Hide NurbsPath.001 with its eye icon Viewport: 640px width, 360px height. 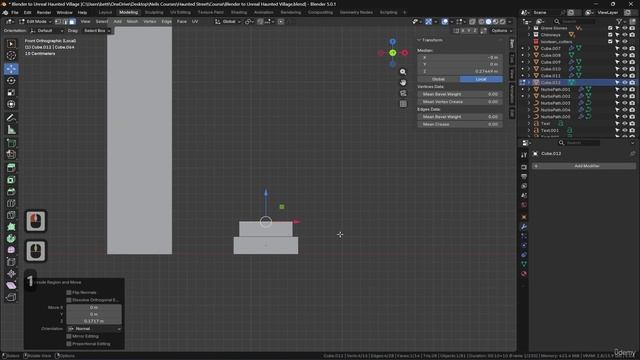[624, 89]
